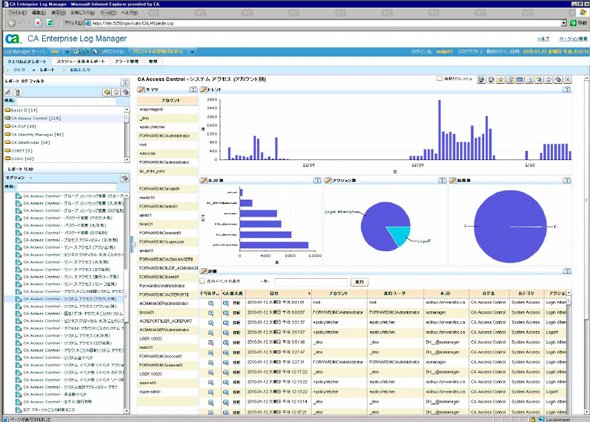Click the Go button beside the address bar

pos(578,23)
